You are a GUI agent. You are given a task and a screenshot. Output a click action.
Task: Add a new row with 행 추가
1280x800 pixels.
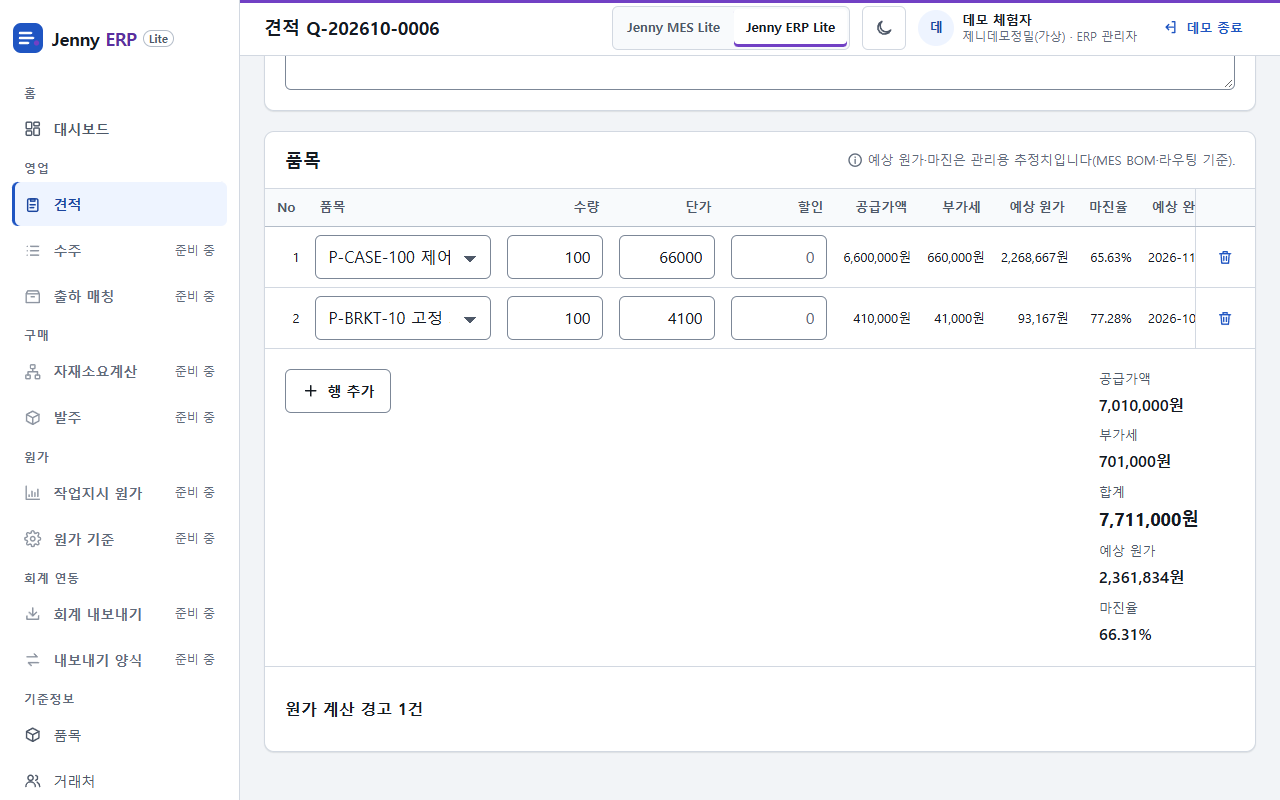(338, 391)
